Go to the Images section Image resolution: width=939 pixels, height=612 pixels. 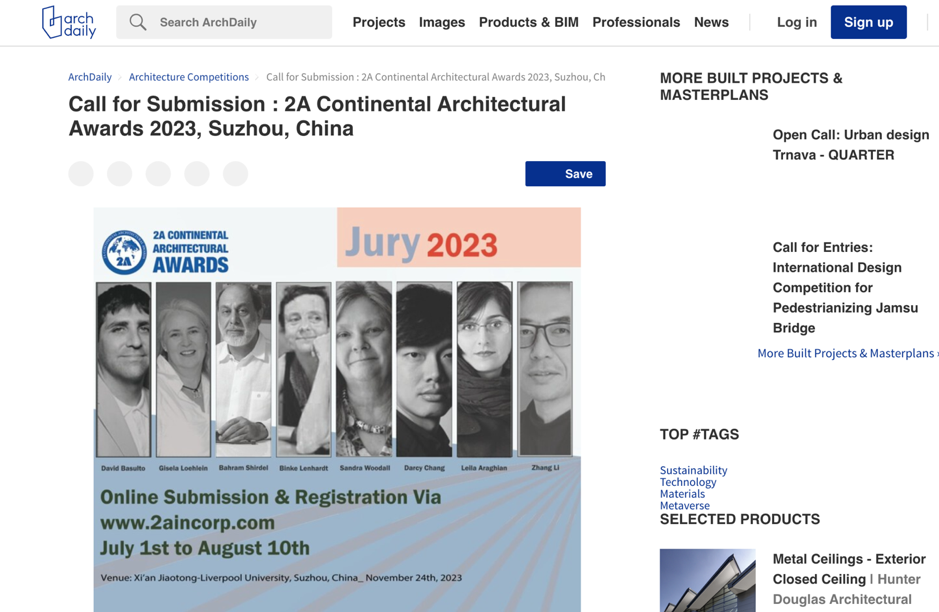click(442, 22)
